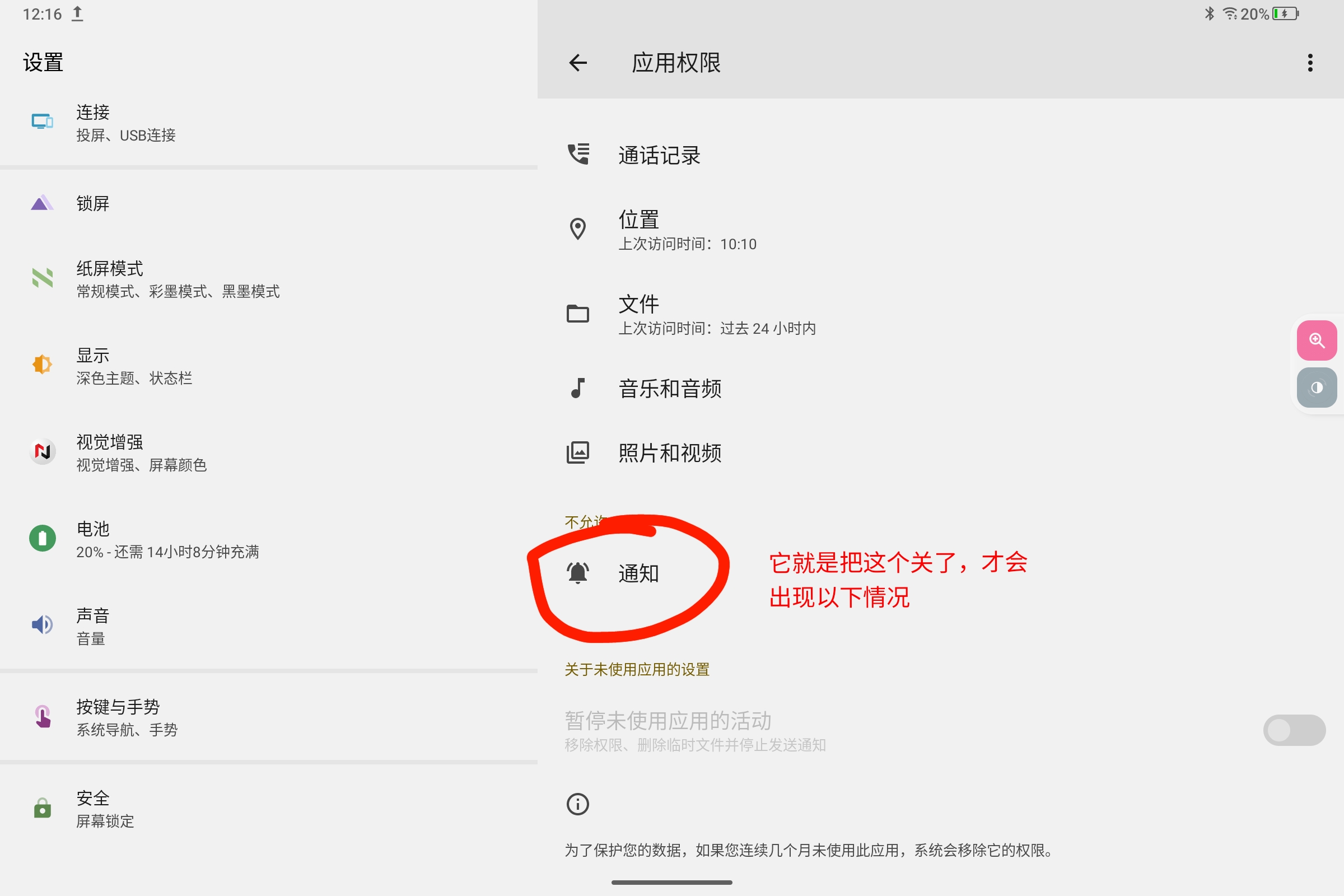Tap the 锁屏 purple triangle icon
Viewport: 1344px width, 896px height.
tap(43, 203)
